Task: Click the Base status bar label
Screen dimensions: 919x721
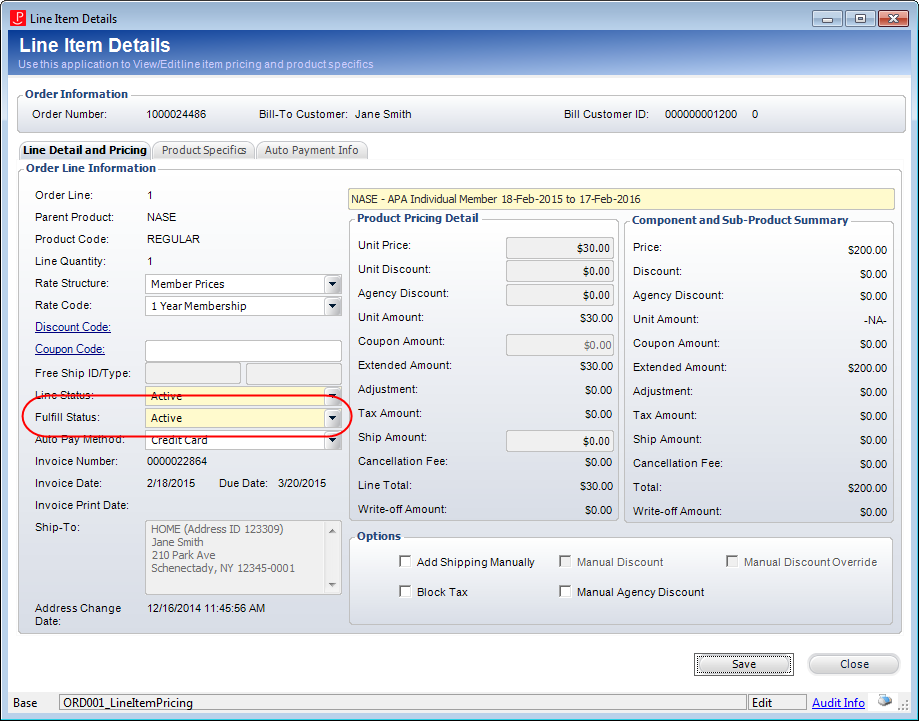Action: coord(25,703)
